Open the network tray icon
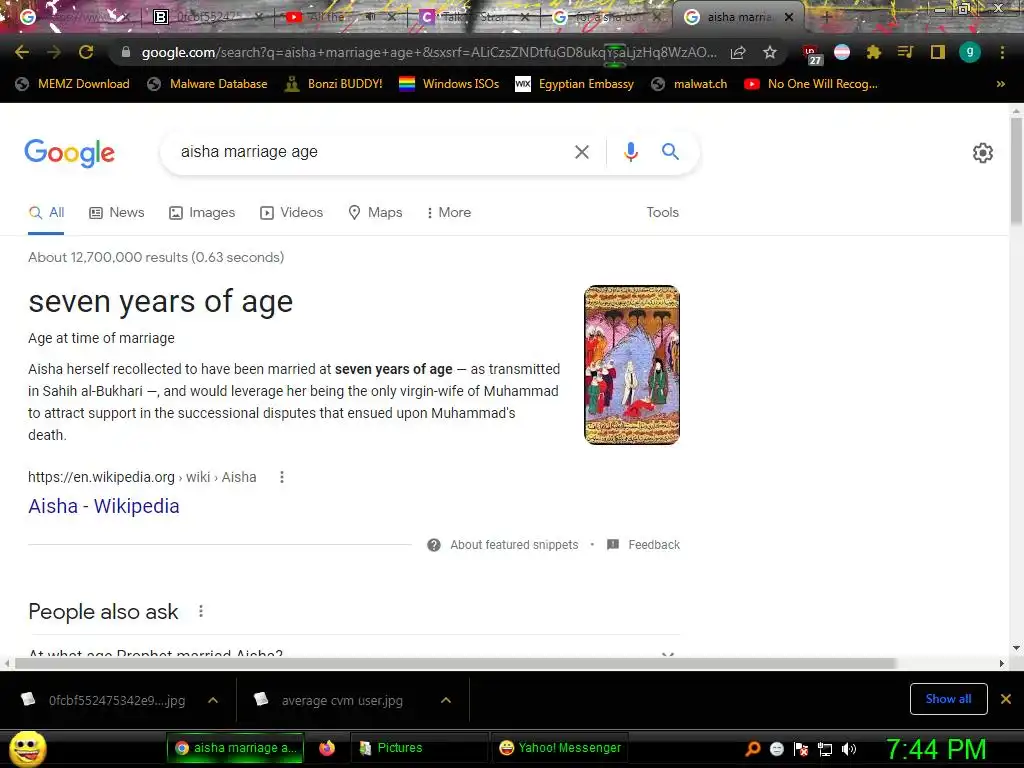 (x=825, y=749)
